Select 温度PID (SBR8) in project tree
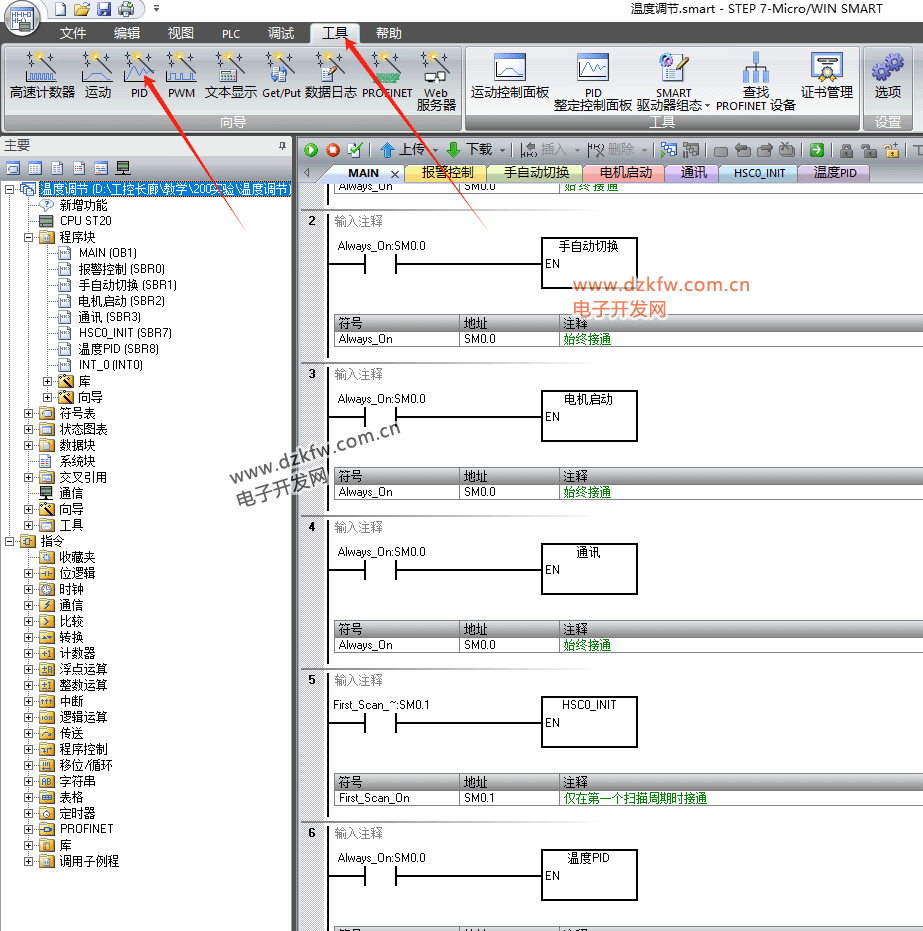The height and width of the screenshot is (931, 923). (x=117, y=349)
